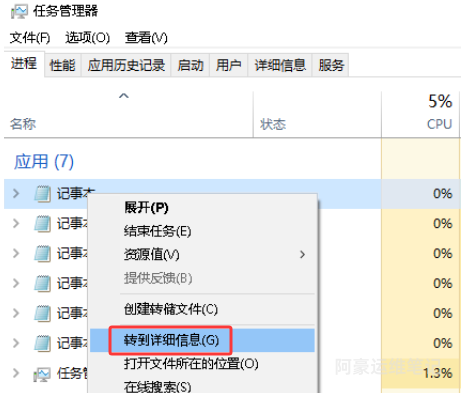Choose 打开文件所在的位置(O) menu entry
Image resolution: width=461 pixels, height=393 pixels.
(x=202, y=364)
